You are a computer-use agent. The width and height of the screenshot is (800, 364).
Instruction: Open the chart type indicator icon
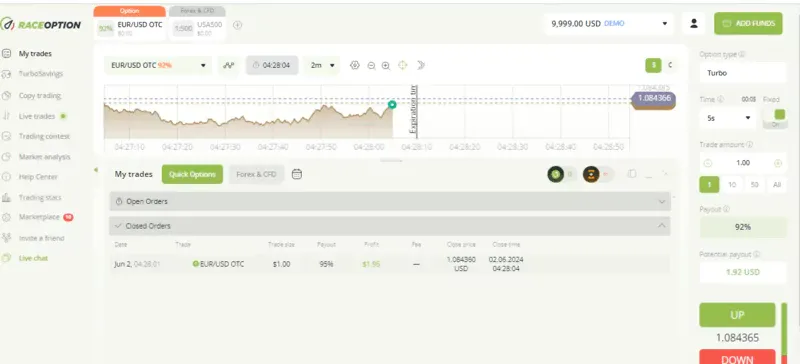[229, 65]
